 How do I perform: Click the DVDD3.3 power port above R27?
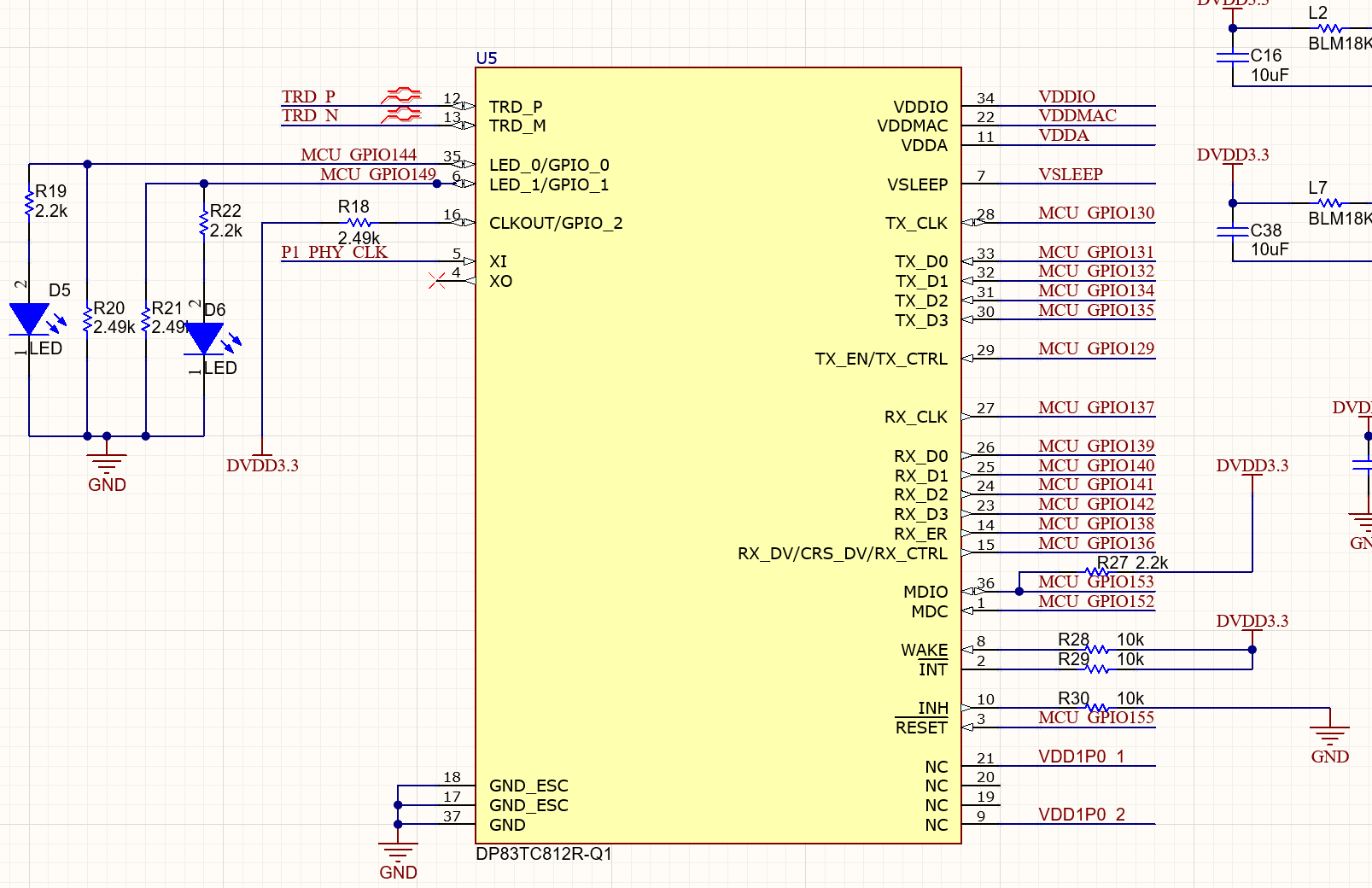[1252, 469]
